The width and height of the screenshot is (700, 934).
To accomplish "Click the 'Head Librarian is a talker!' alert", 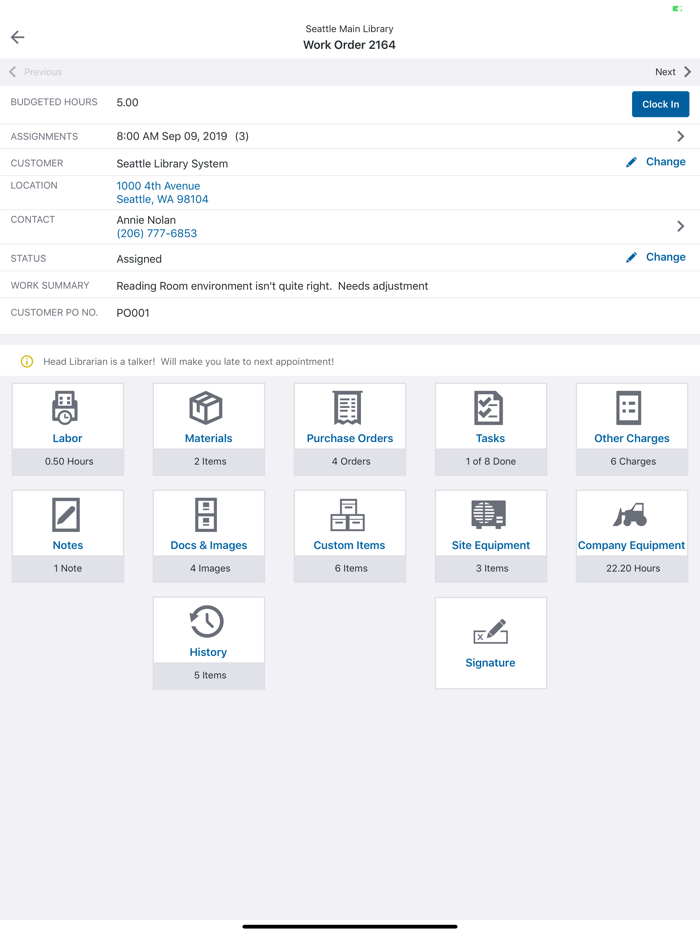I will click(x=188, y=362).
